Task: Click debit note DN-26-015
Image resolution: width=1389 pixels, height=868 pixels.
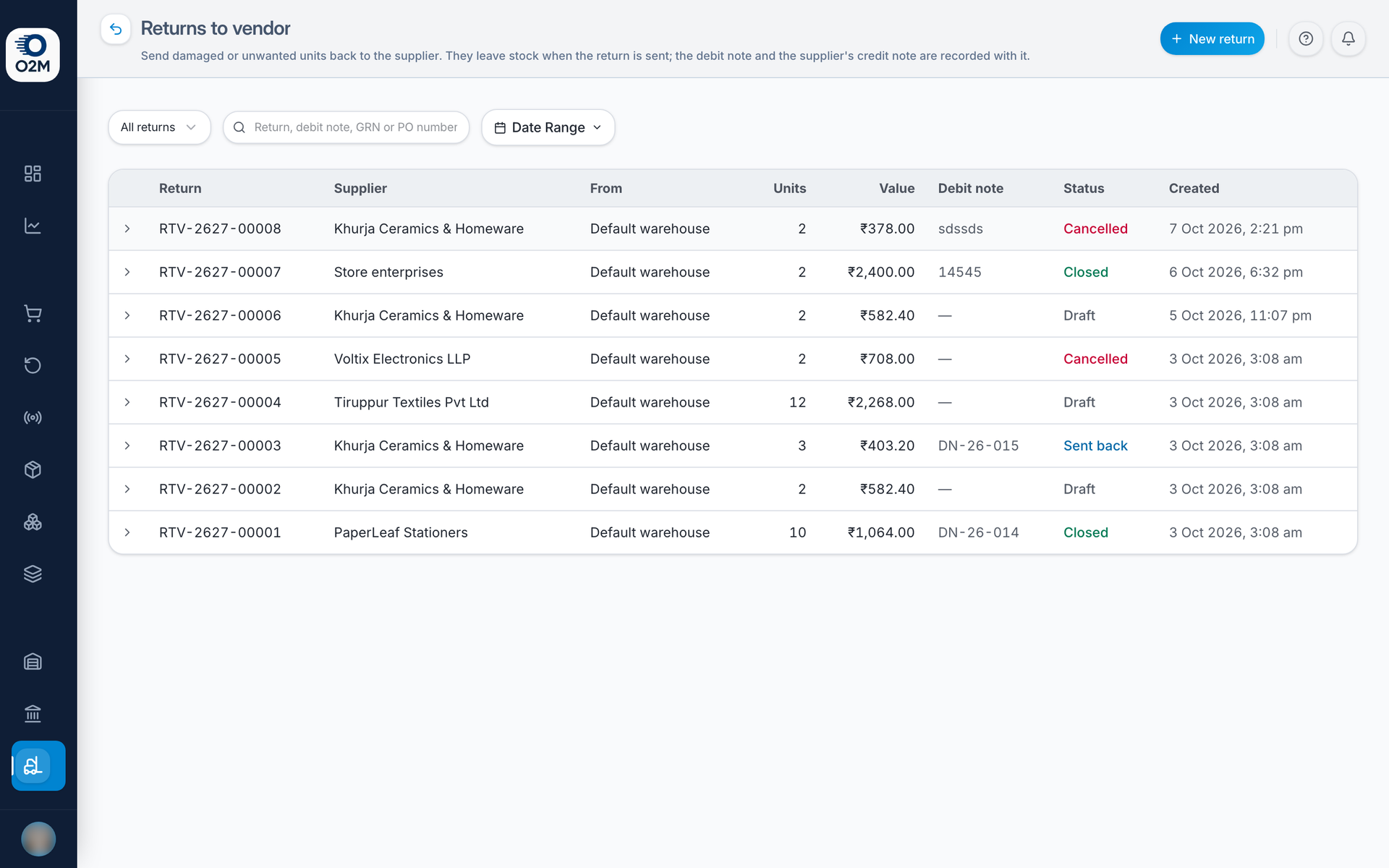Action: click(x=979, y=446)
